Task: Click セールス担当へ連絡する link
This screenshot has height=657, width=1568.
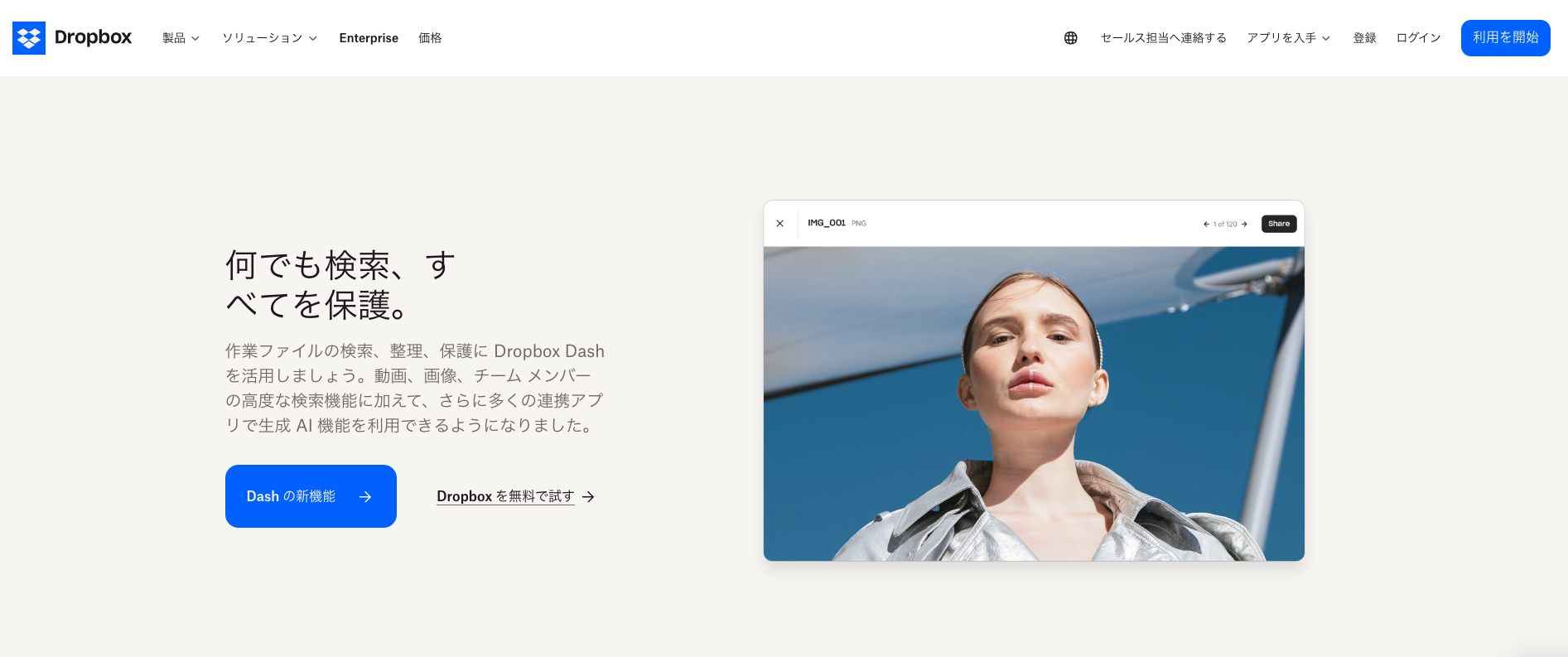Action: 1163,38
